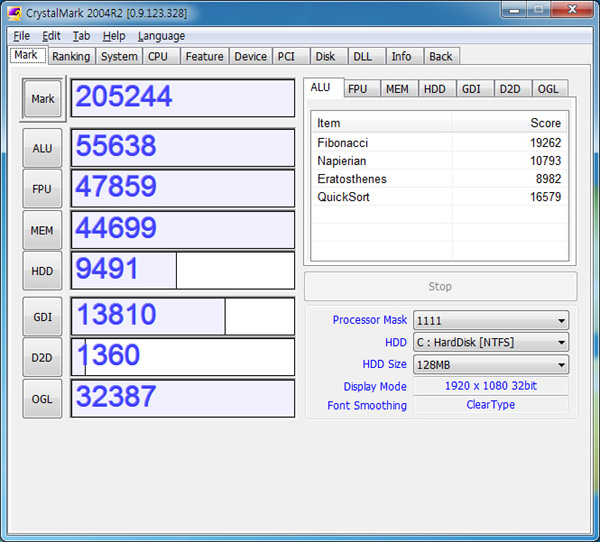
Task: Select the Fibonacci row
Action: [x=439, y=143]
